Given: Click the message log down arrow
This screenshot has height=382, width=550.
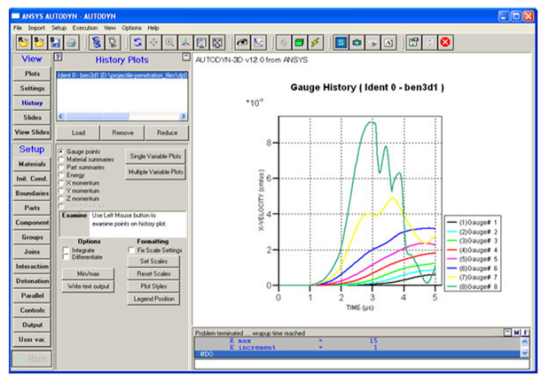Looking at the screenshot, I should coord(524,353).
